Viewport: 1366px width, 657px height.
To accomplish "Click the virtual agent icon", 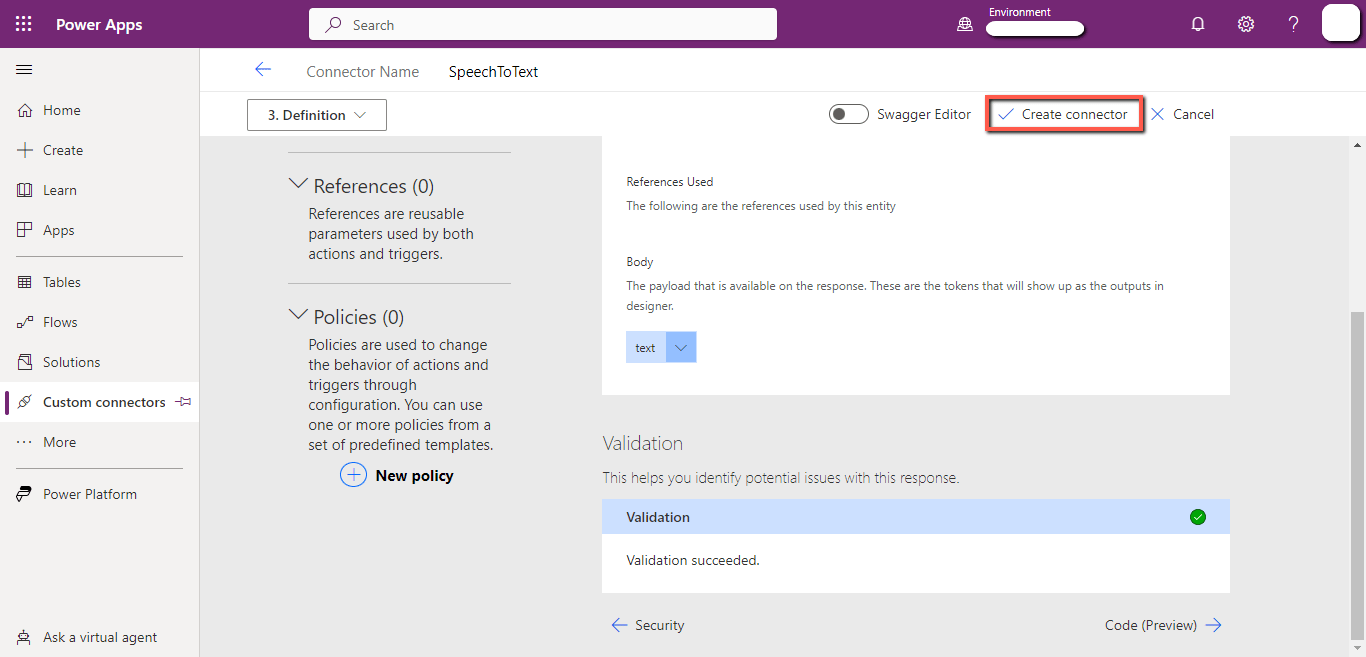I will 25,637.
